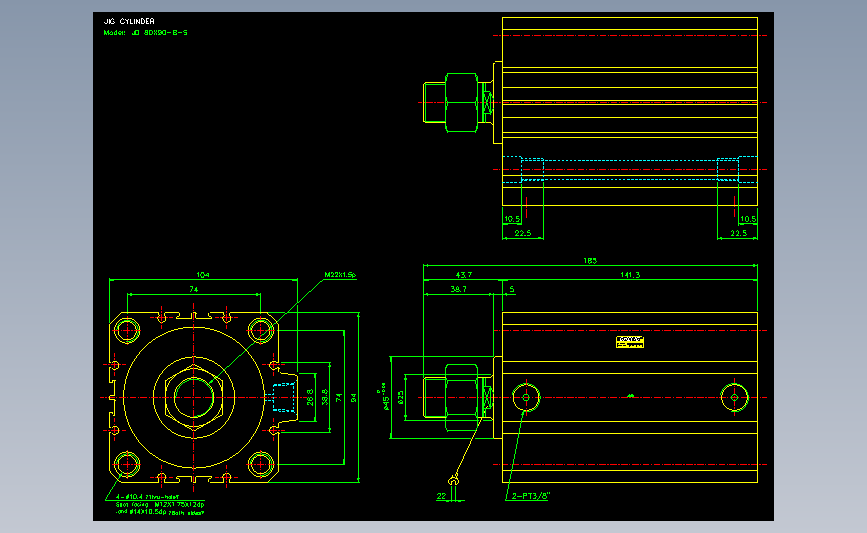Select the "141.3" body length dimension
The image size is (867, 533).
tap(630, 275)
